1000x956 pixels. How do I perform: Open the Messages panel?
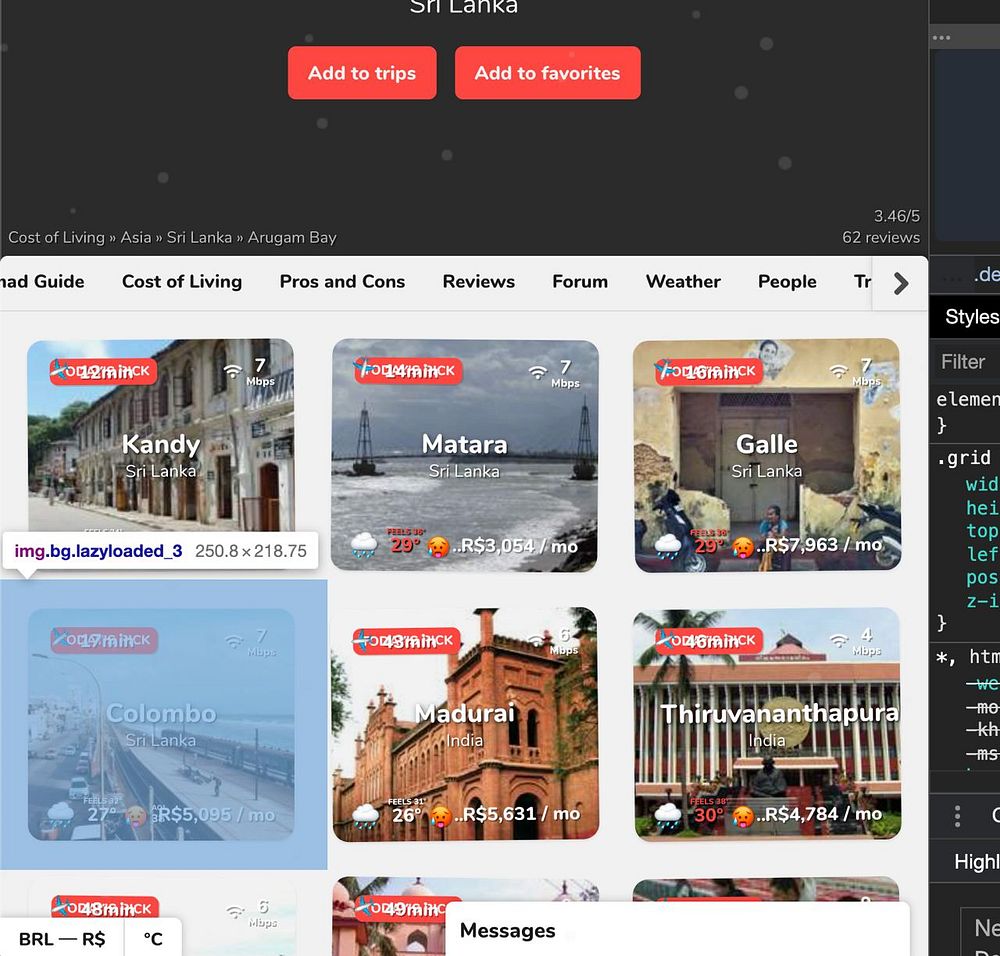tap(677, 930)
